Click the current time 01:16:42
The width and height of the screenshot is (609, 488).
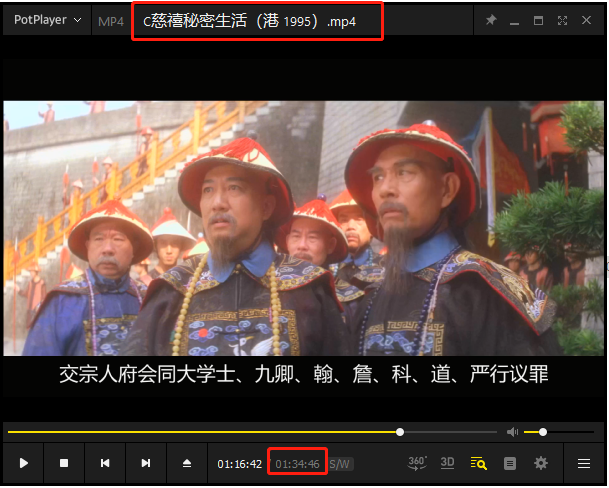click(x=239, y=464)
